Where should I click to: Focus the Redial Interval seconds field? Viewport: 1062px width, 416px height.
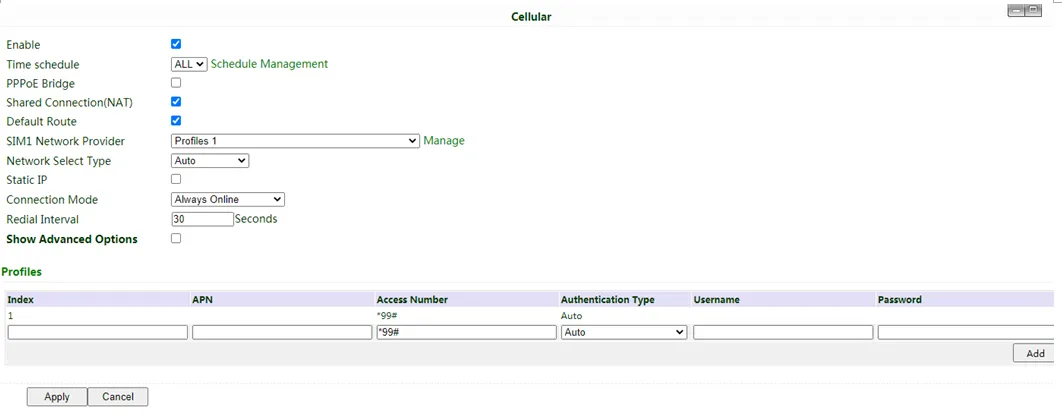pyautogui.click(x=202, y=219)
